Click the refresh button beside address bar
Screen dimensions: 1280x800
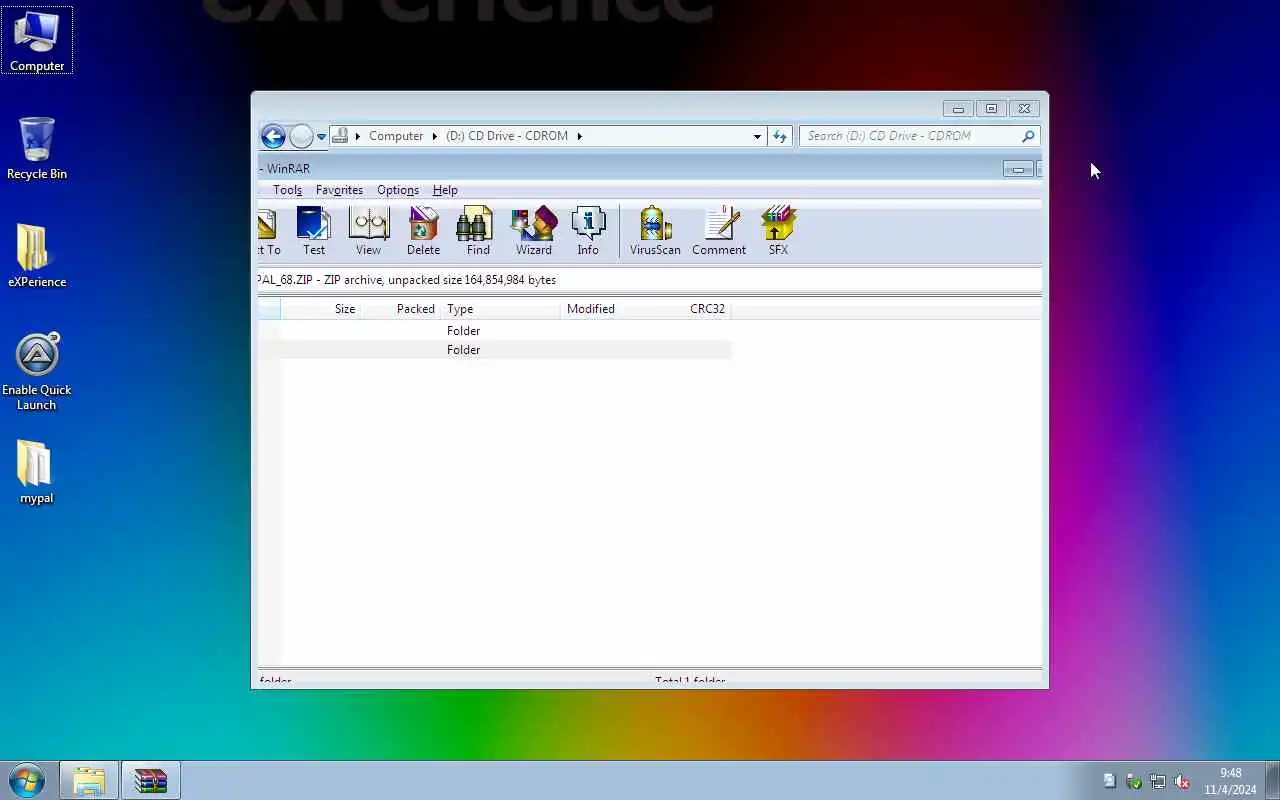[x=780, y=136]
